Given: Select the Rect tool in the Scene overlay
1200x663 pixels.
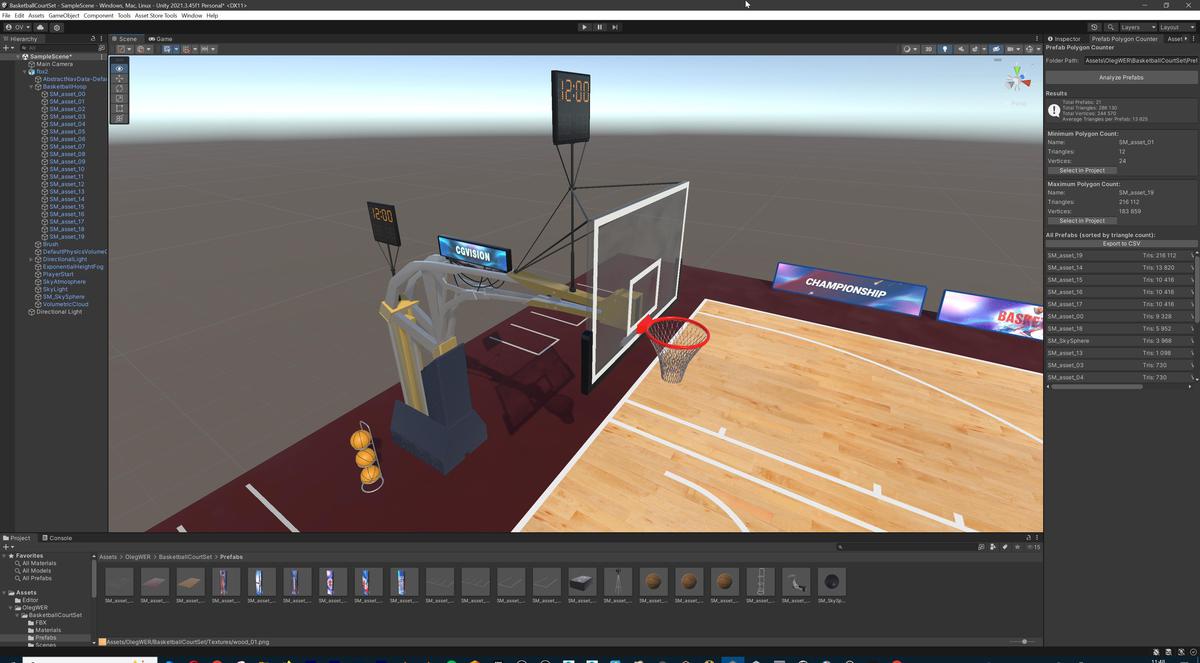Looking at the screenshot, I should click(x=119, y=109).
